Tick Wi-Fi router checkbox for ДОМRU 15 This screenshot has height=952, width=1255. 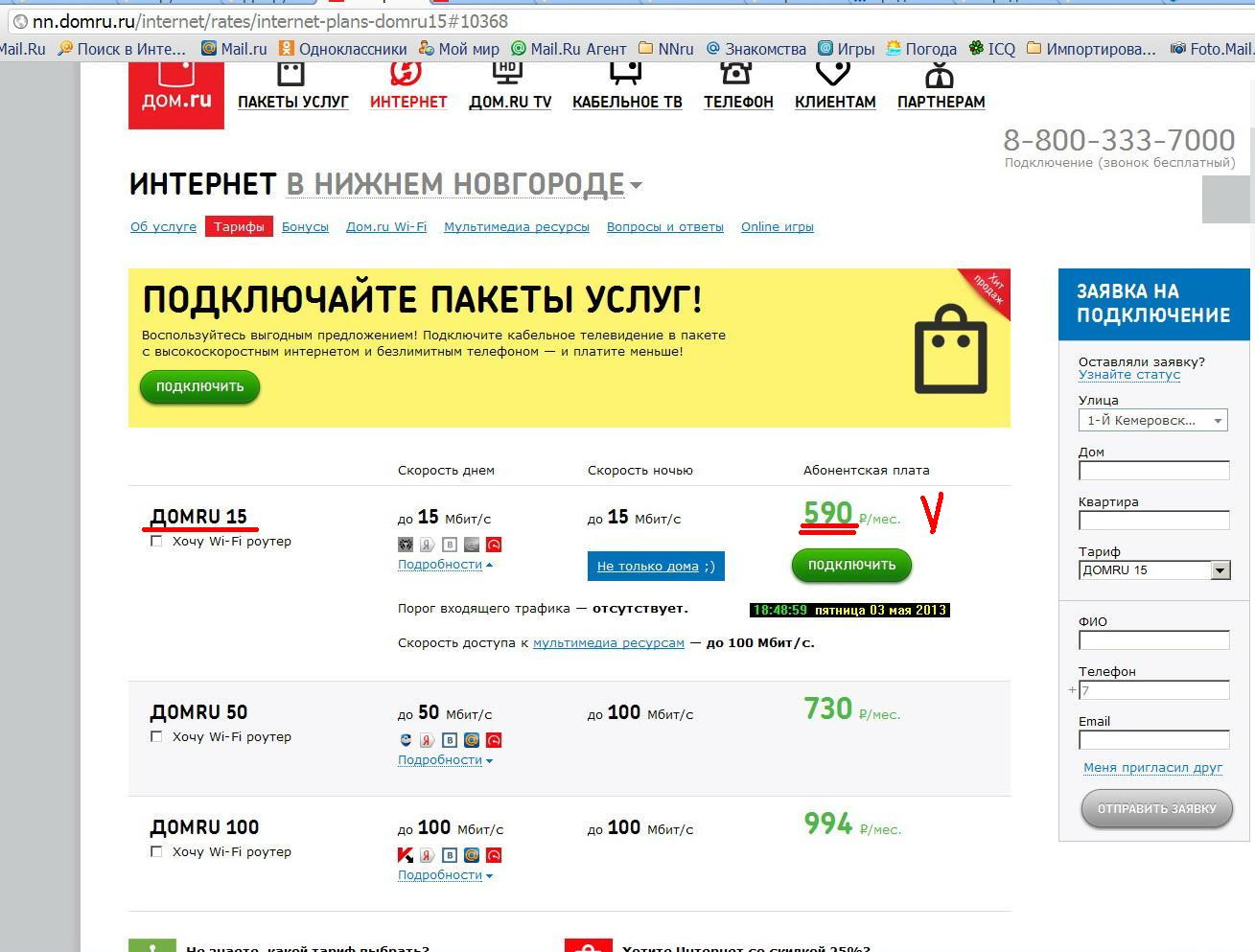coord(156,542)
